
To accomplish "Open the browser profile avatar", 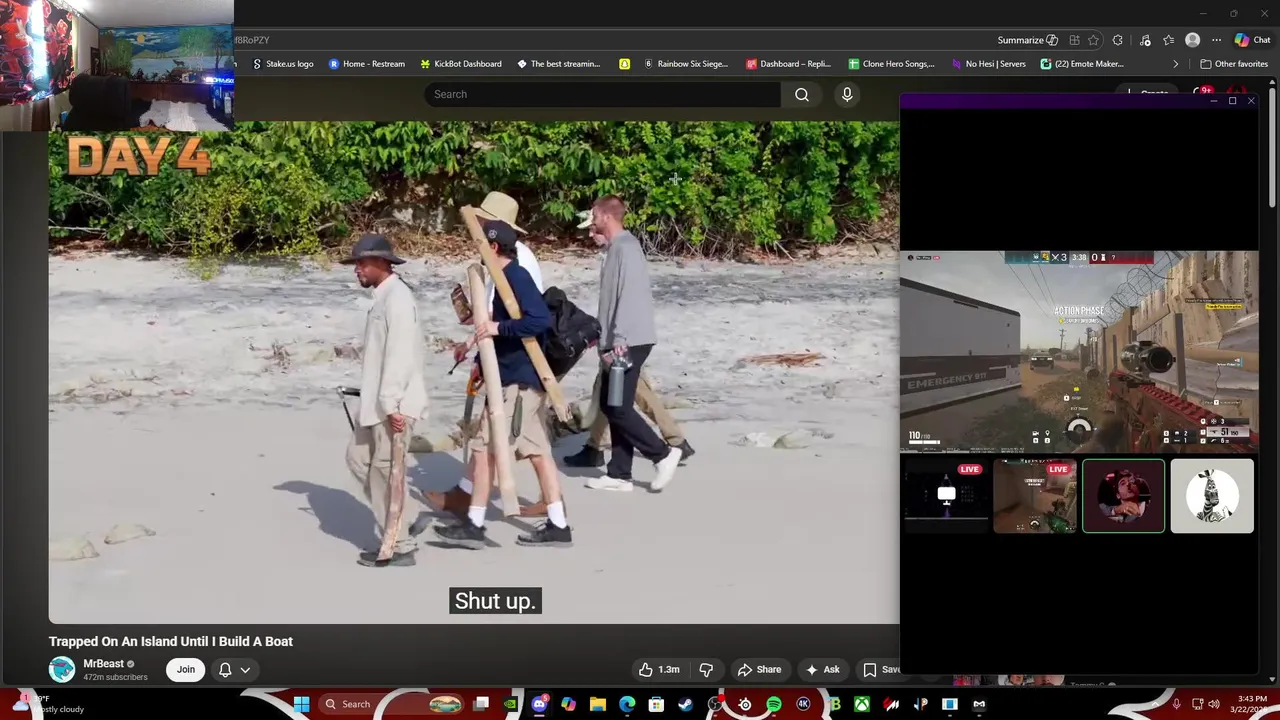I will (1192, 40).
